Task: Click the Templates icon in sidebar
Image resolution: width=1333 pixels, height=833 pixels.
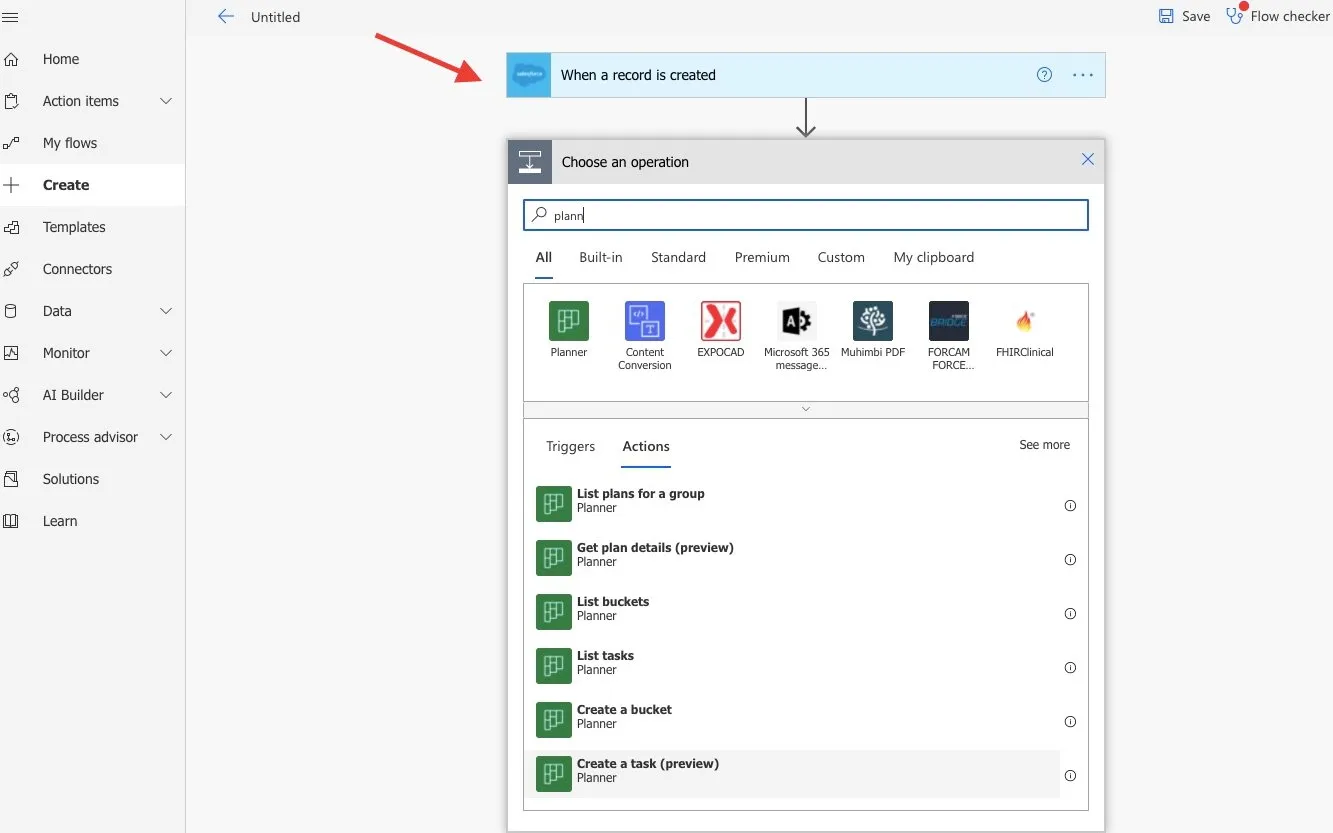Action: pos(12,227)
